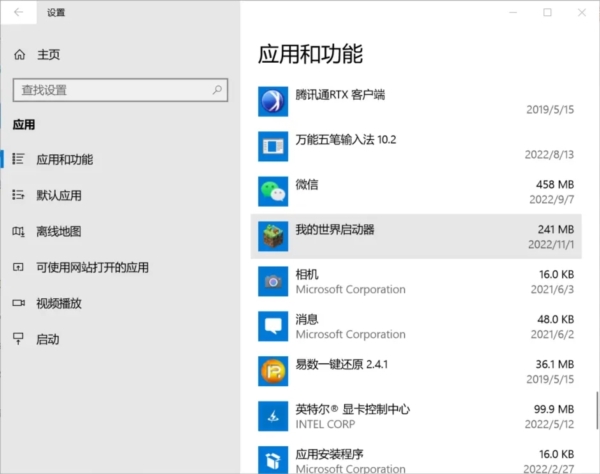Image resolution: width=600 pixels, height=474 pixels.
Task: Click the 腾讯通RTX 客户端 app icon
Action: coord(273,101)
